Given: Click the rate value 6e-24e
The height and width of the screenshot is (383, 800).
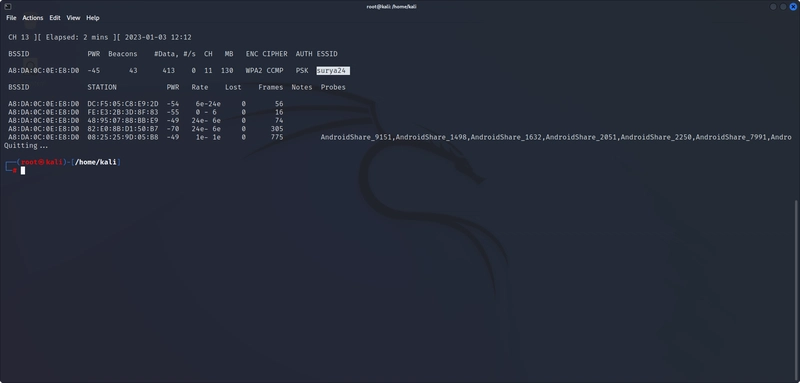Looking at the screenshot, I should [208, 104].
